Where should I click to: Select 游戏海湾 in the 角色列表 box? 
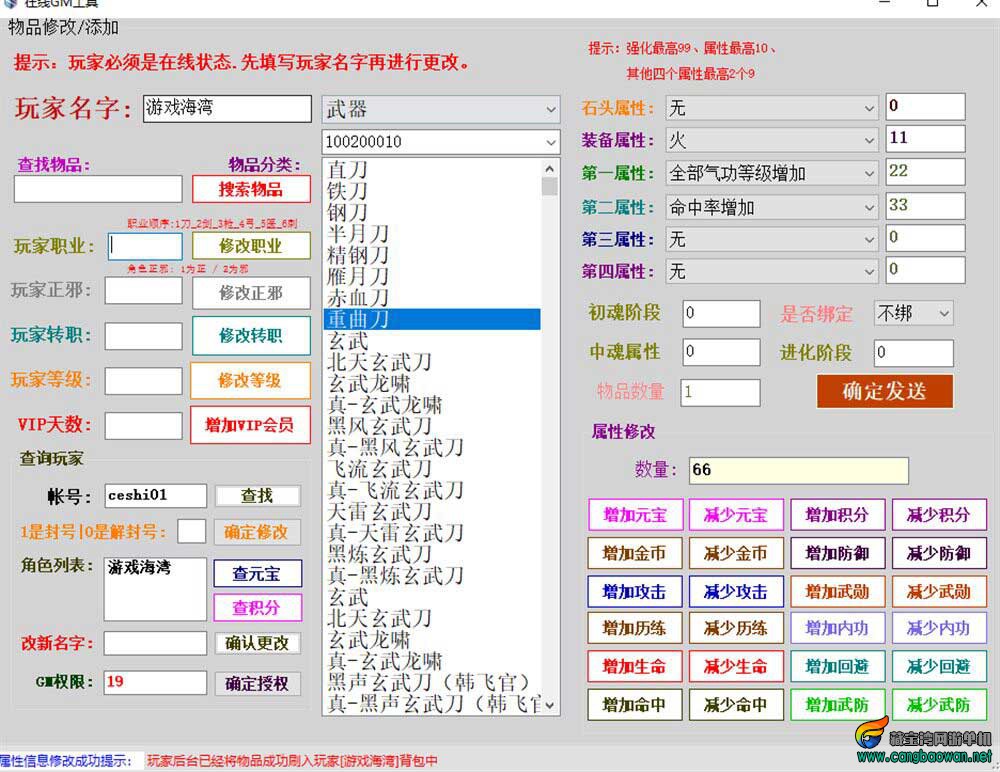[140, 567]
